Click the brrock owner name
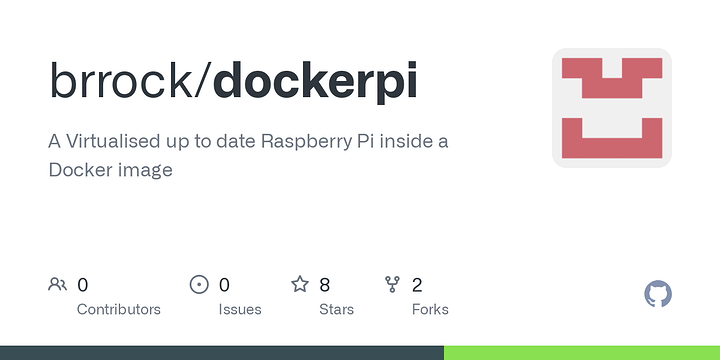Image resolution: width=720 pixels, height=360 pixels. coord(121,81)
